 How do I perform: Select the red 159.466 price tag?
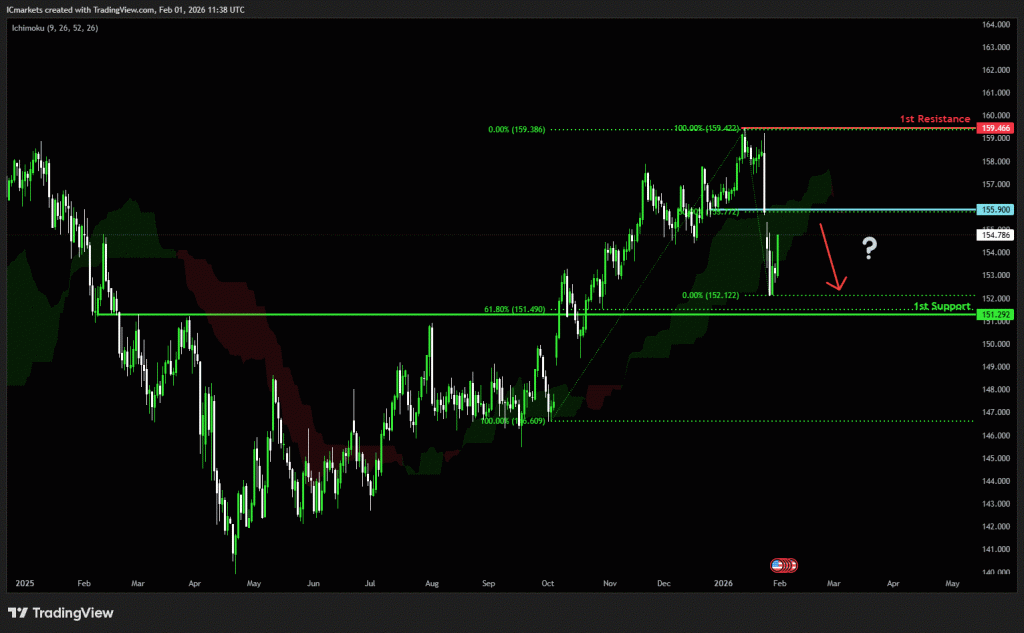996,129
